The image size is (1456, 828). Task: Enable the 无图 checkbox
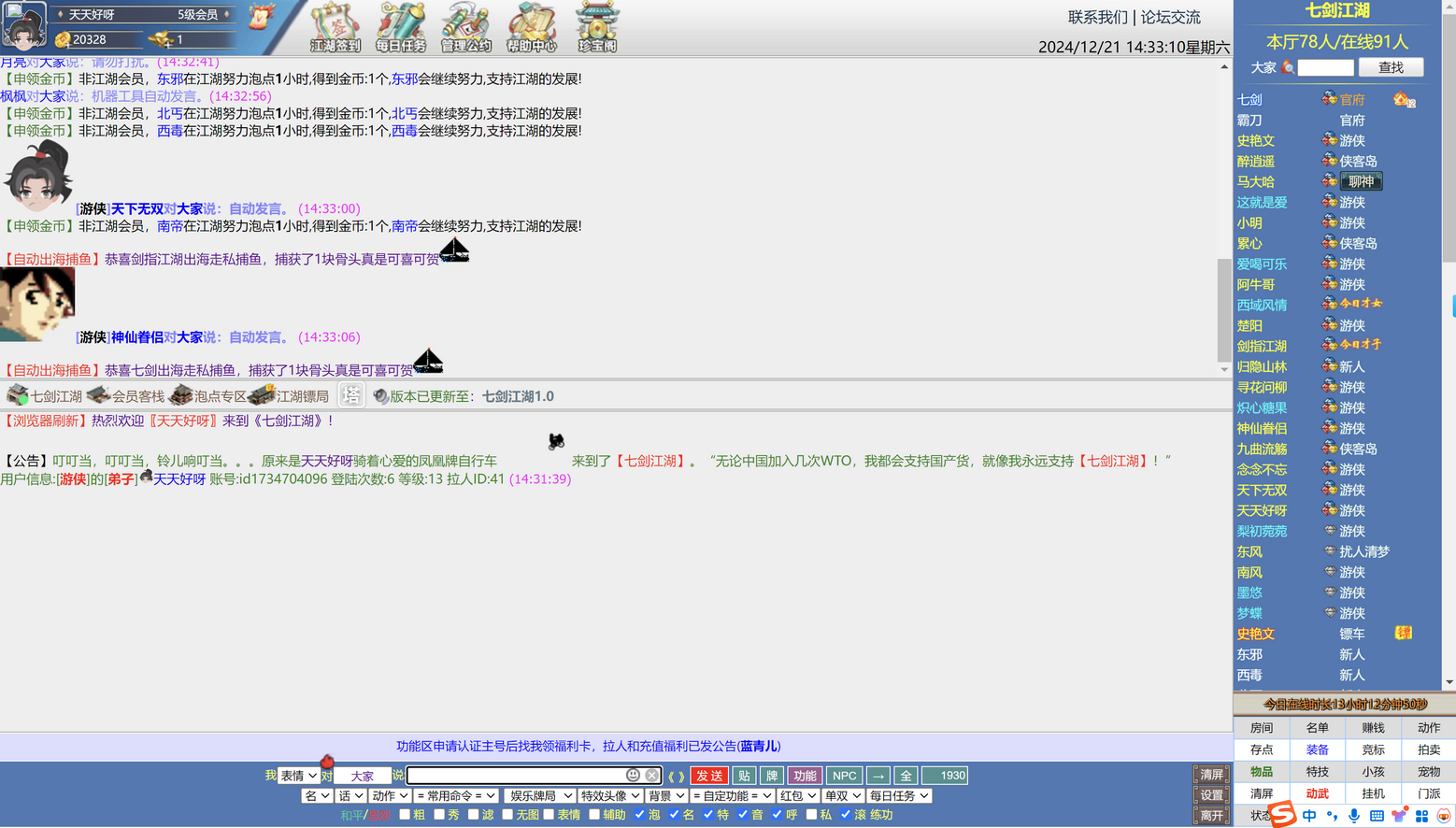pyautogui.click(x=507, y=815)
